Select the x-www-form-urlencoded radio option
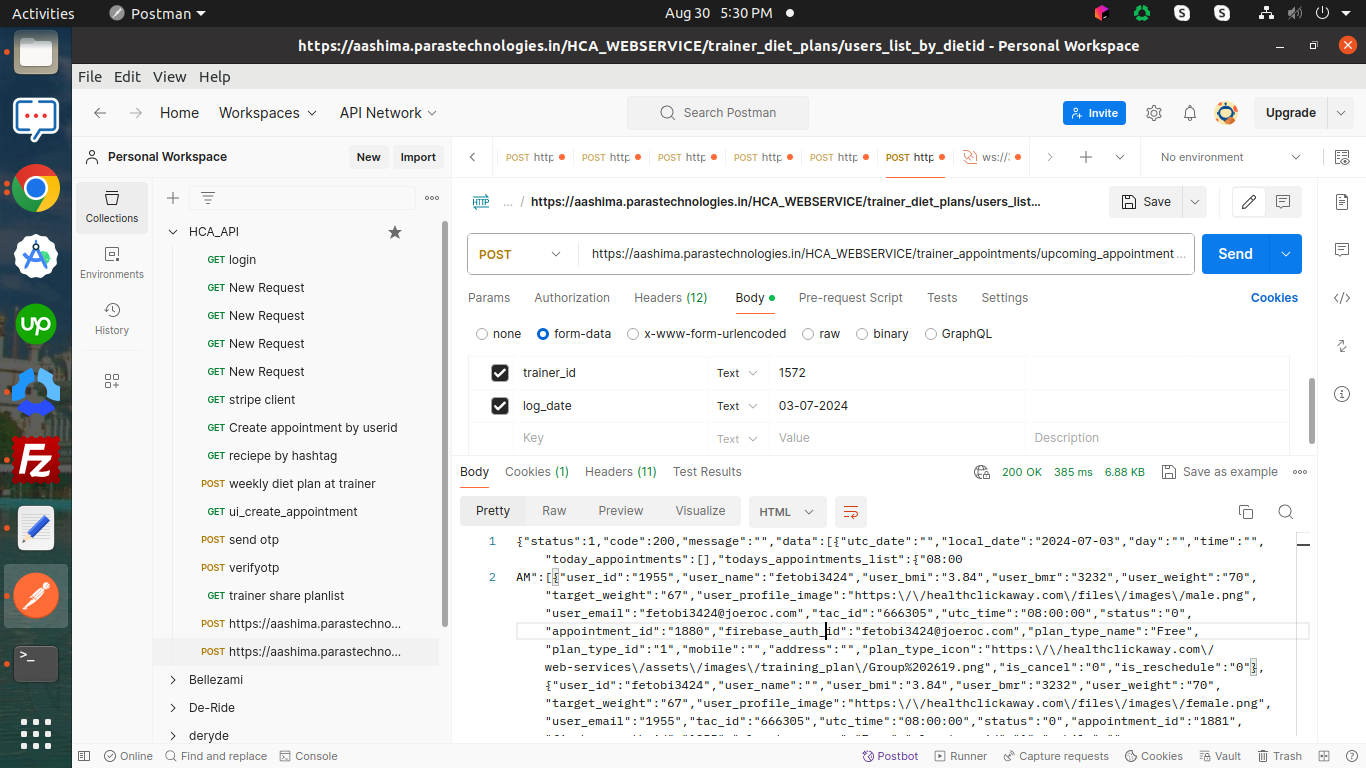The image size is (1366, 768). pos(633,334)
